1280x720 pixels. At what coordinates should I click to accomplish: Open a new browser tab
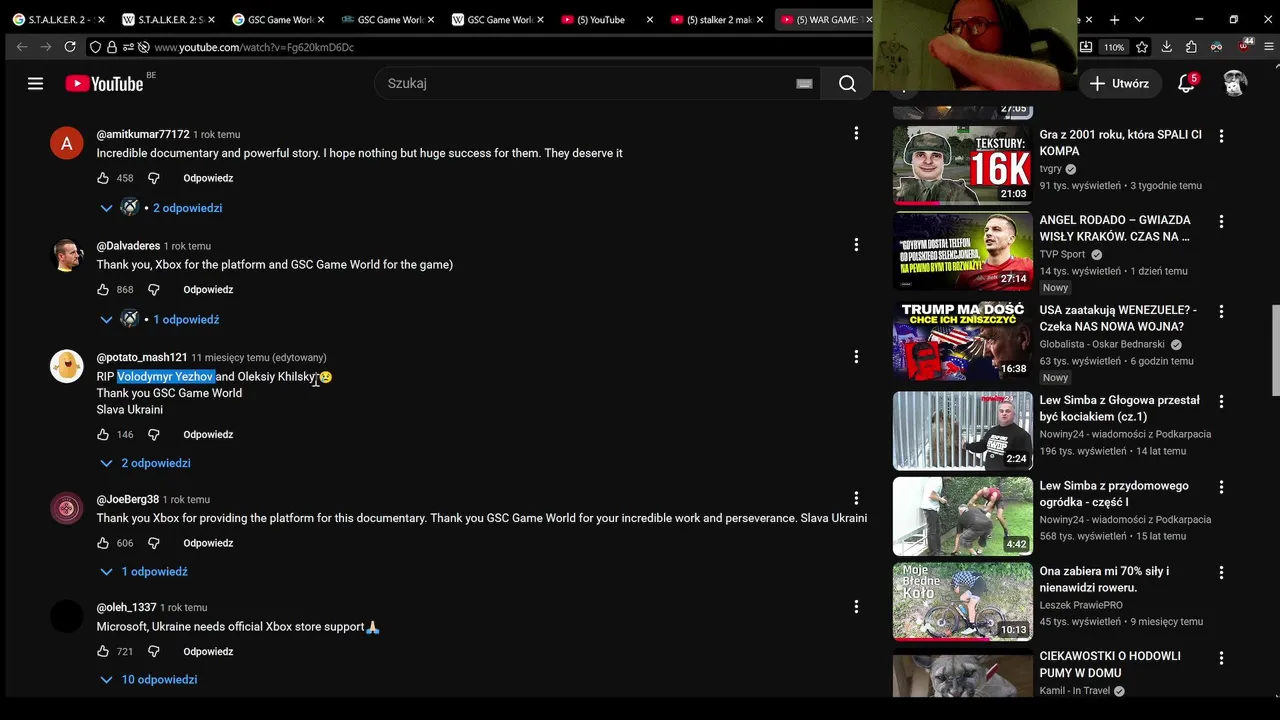click(x=1114, y=19)
